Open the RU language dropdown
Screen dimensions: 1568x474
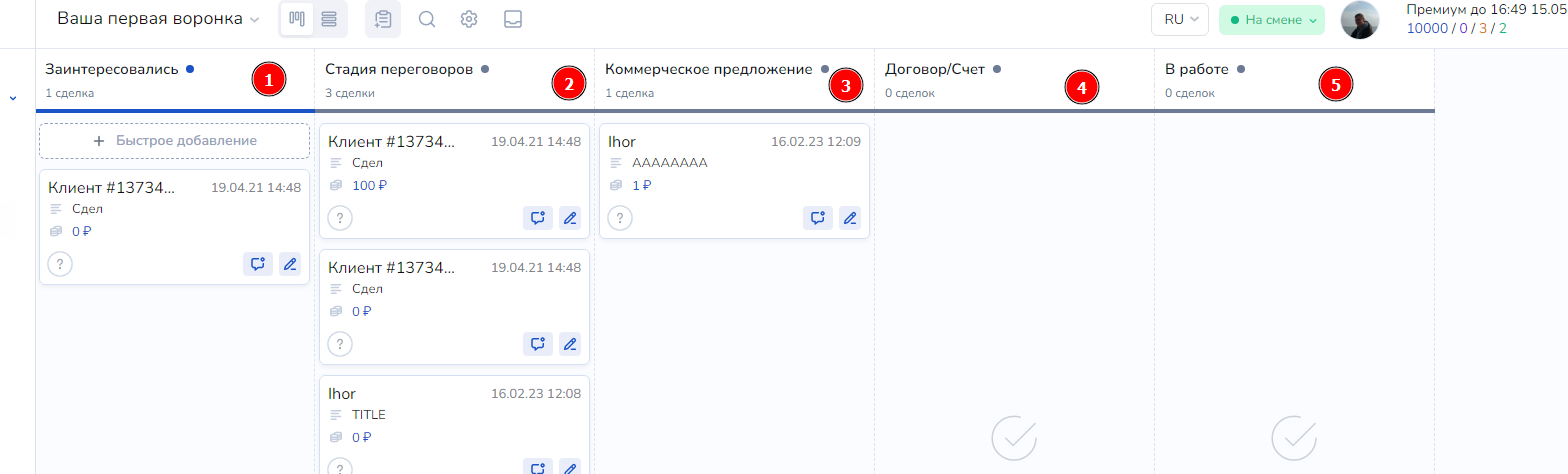click(1180, 20)
